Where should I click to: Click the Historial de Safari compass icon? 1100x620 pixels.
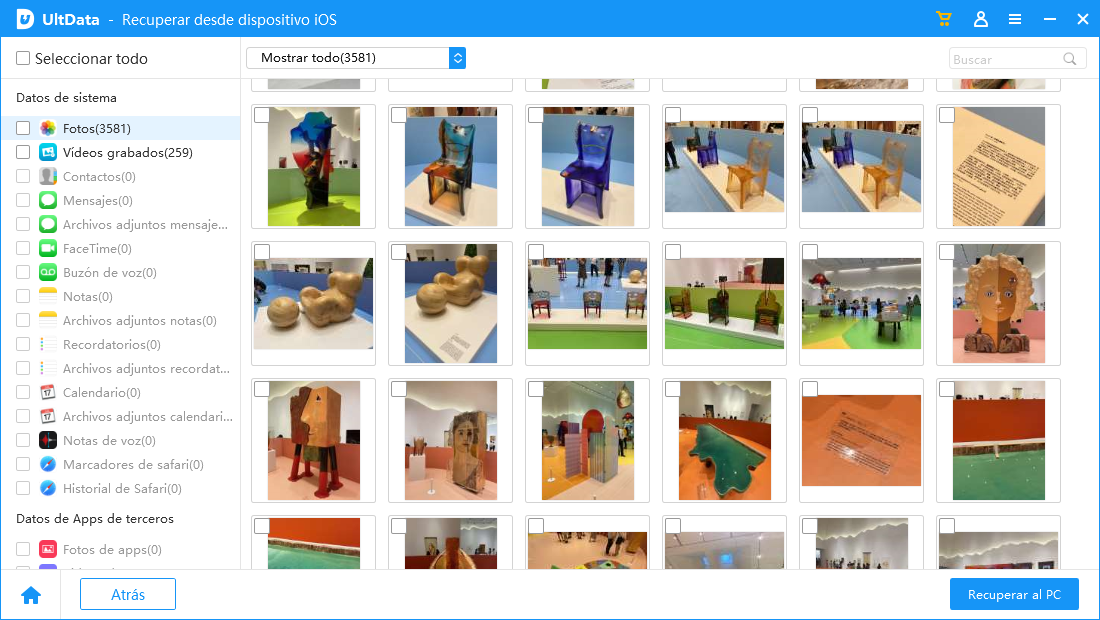(48, 489)
